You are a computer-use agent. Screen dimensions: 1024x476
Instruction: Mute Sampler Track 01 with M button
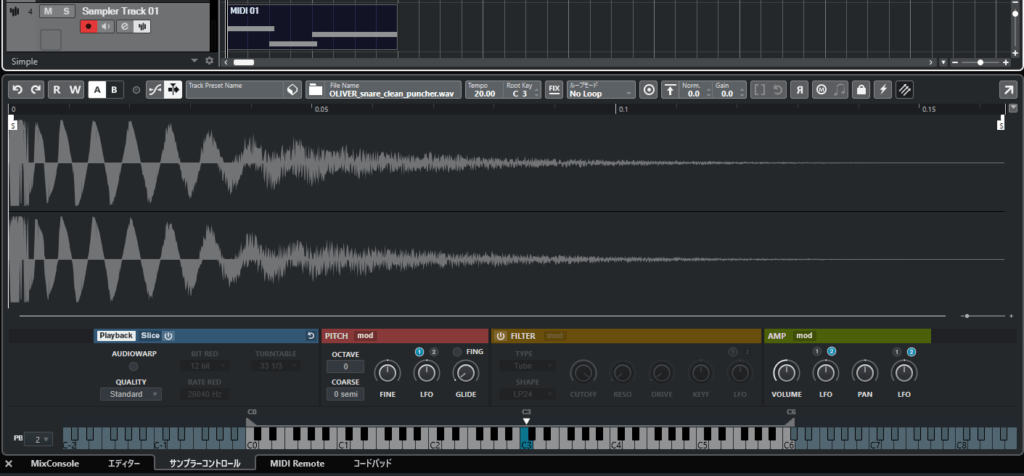(x=48, y=11)
